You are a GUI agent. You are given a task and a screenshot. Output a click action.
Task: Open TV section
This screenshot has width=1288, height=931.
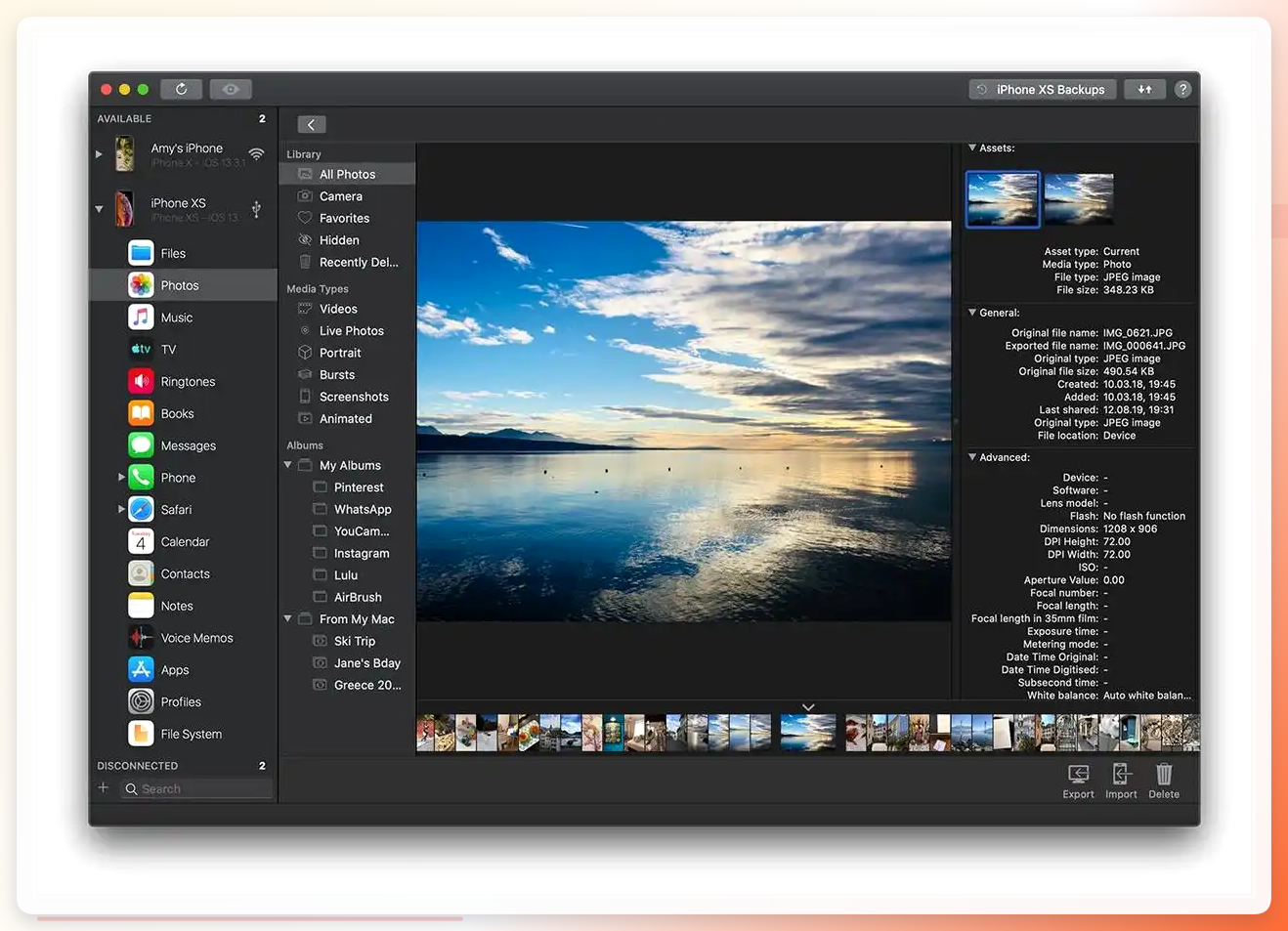185,349
